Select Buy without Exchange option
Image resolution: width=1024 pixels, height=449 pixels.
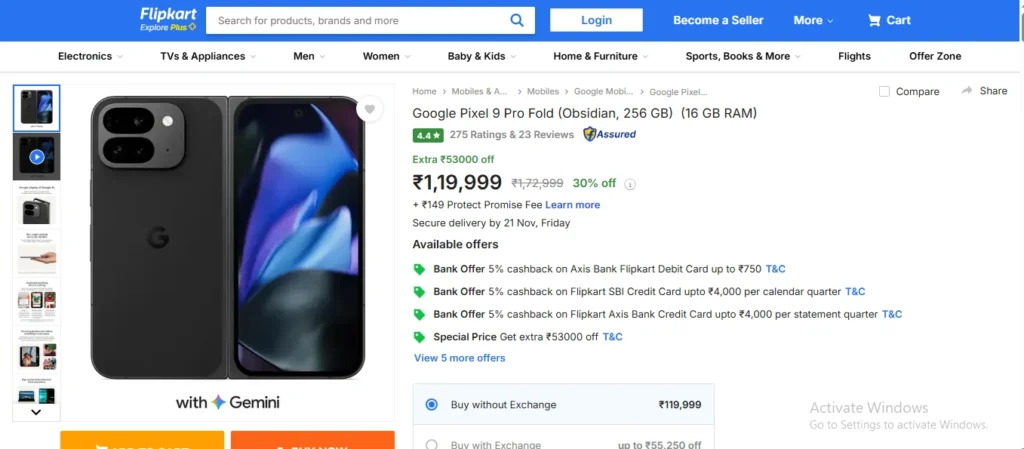pyautogui.click(x=432, y=405)
